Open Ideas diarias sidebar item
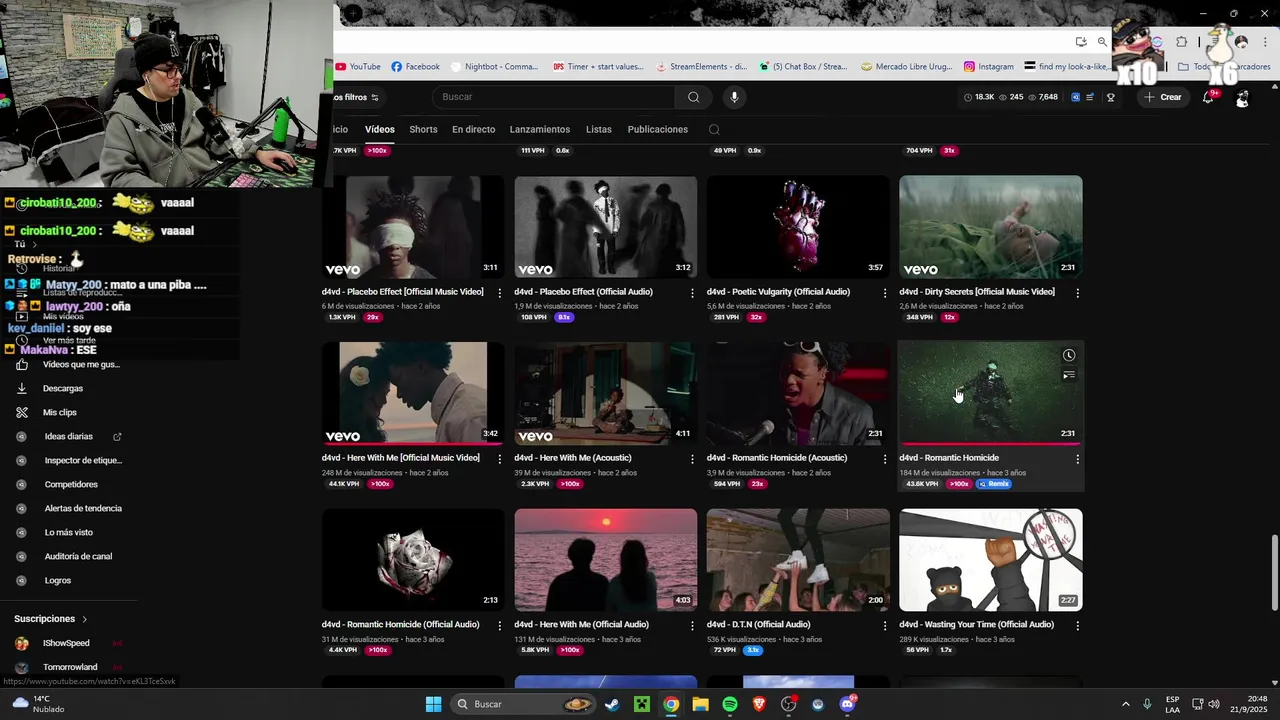This screenshot has width=1280, height=720. (68, 436)
